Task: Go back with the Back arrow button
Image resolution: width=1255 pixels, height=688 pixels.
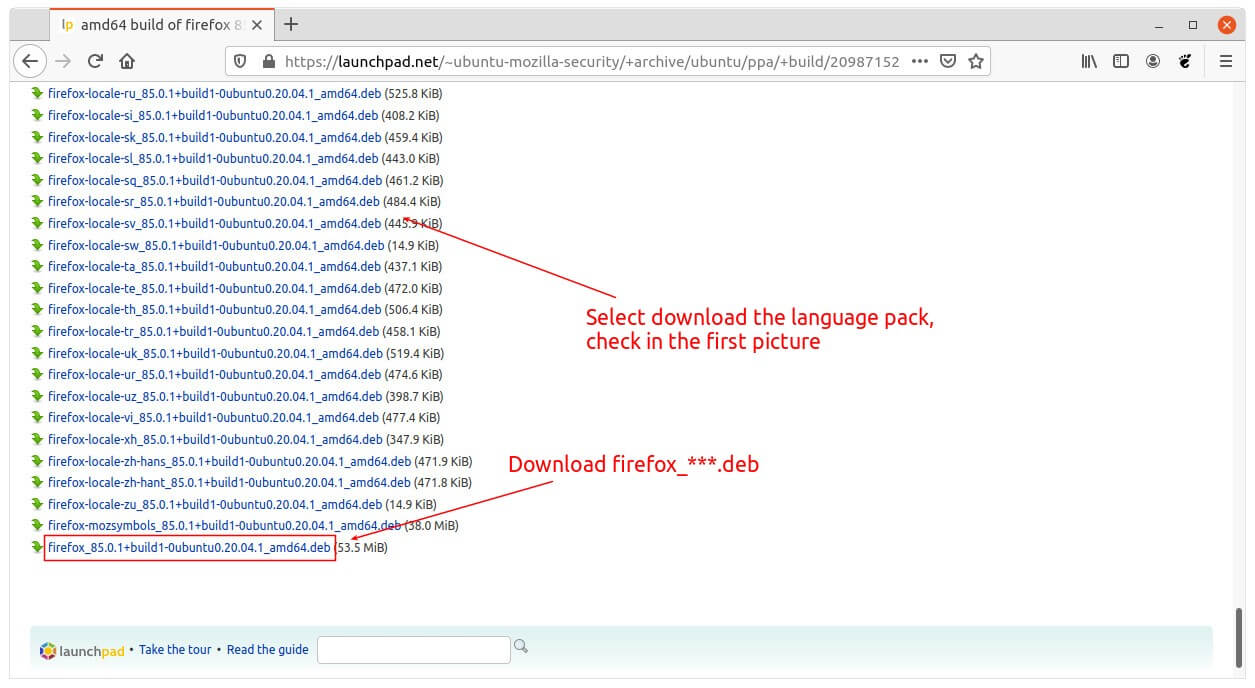Action: coord(30,61)
